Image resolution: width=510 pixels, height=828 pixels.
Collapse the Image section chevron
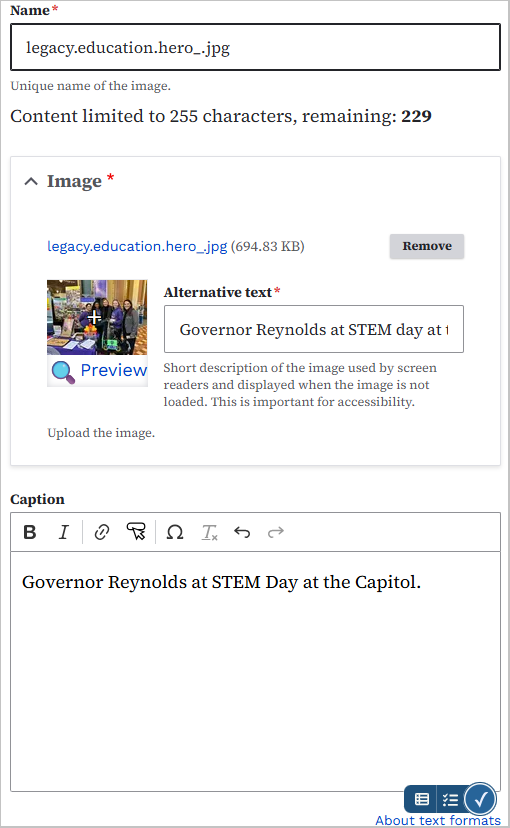[31, 182]
